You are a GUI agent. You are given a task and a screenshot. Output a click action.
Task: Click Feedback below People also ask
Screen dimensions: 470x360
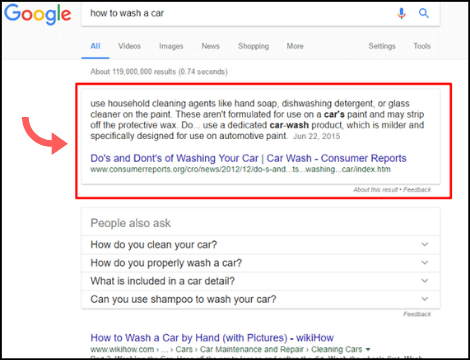[417, 314]
